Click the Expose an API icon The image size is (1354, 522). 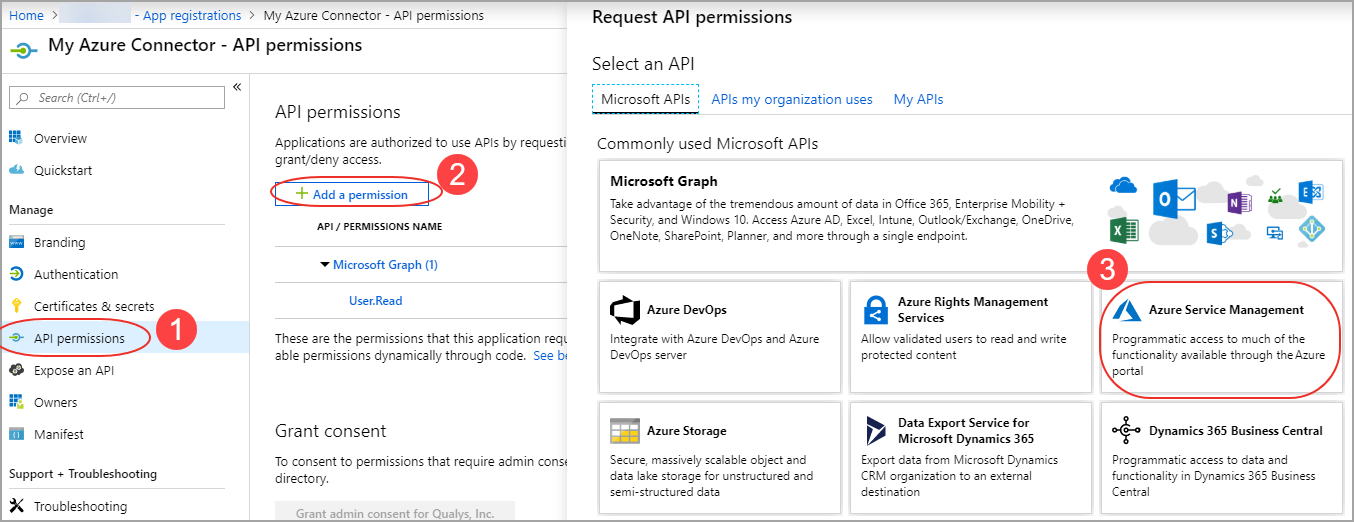click(x=16, y=370)
